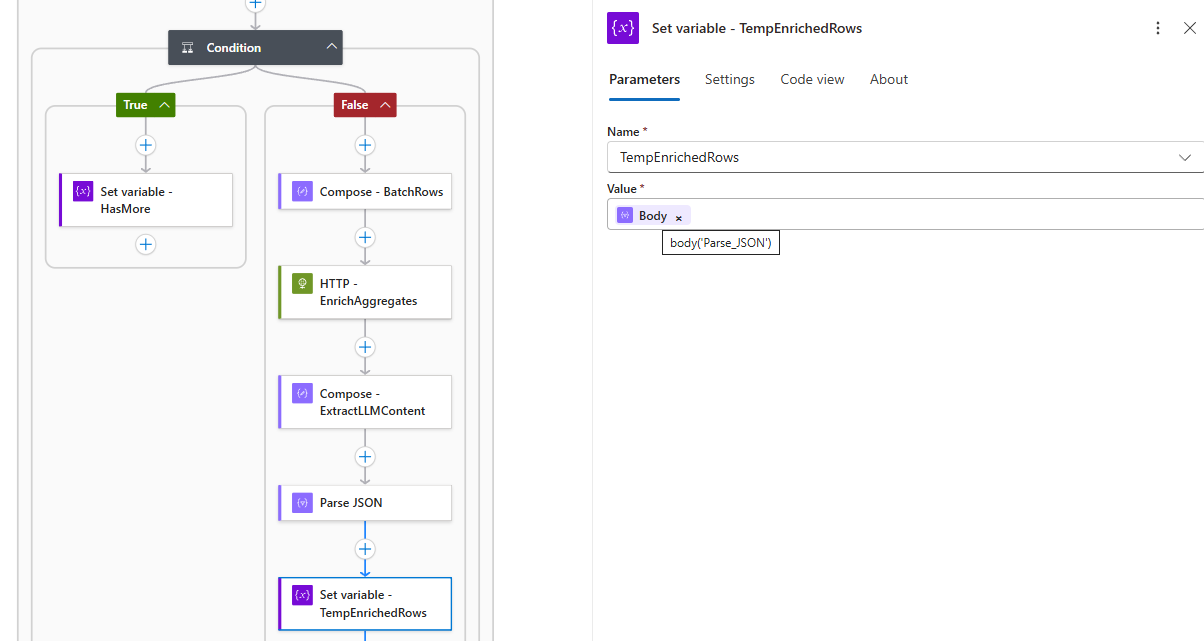The width and height of the screenshot is (1204, 641).
Task: Open the About tab
Action: pos(888,80)
